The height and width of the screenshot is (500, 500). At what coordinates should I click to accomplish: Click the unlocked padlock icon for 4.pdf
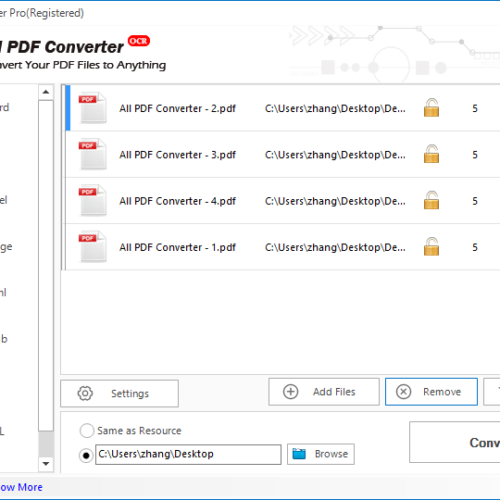pyautogui.click(x=431, y=200)
